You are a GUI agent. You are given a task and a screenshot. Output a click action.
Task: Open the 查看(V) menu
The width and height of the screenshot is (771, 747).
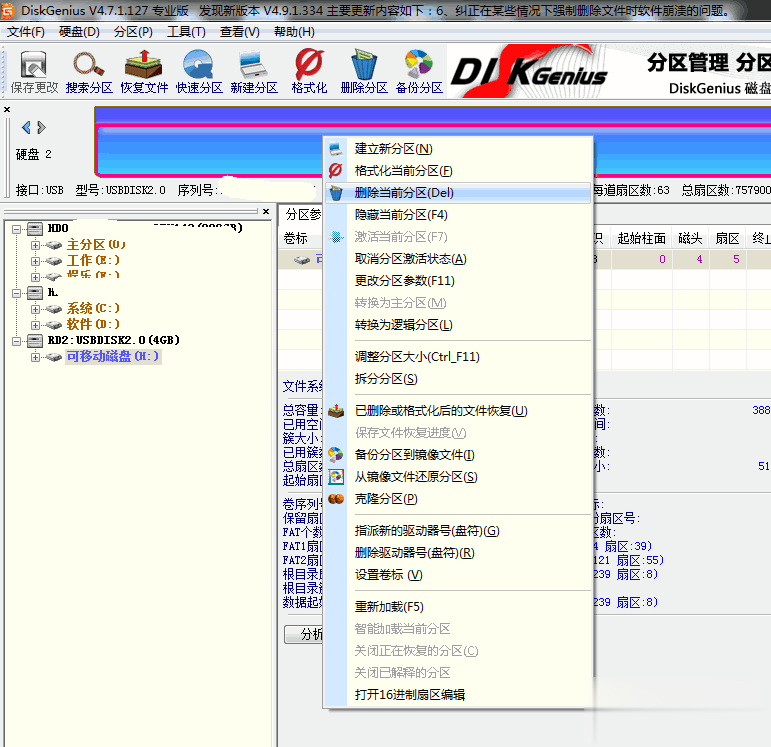pyautogui.click(x=239, y=32)
